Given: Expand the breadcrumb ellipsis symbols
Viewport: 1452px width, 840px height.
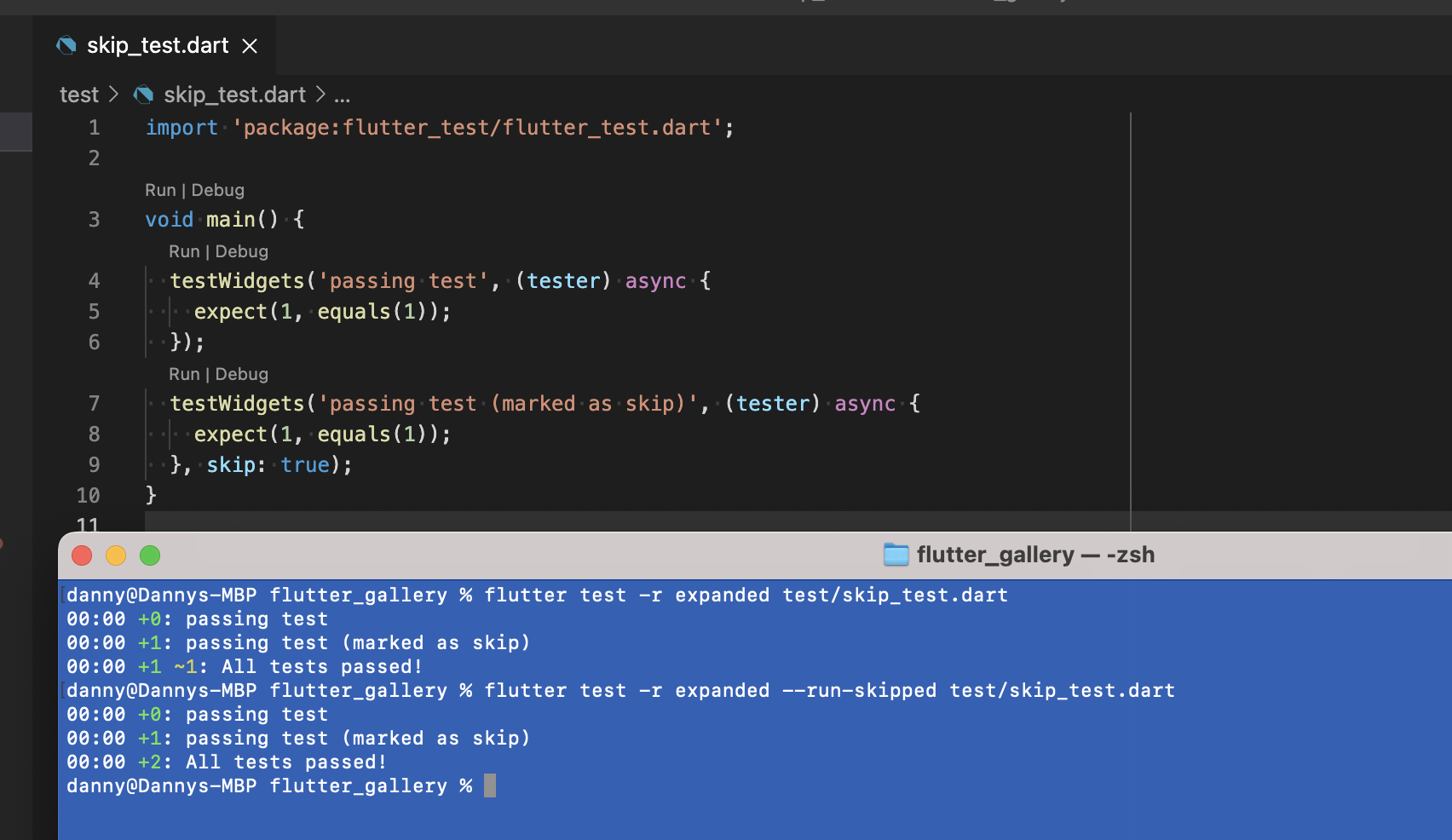Looking at the screenshot, I should (342, 95).
